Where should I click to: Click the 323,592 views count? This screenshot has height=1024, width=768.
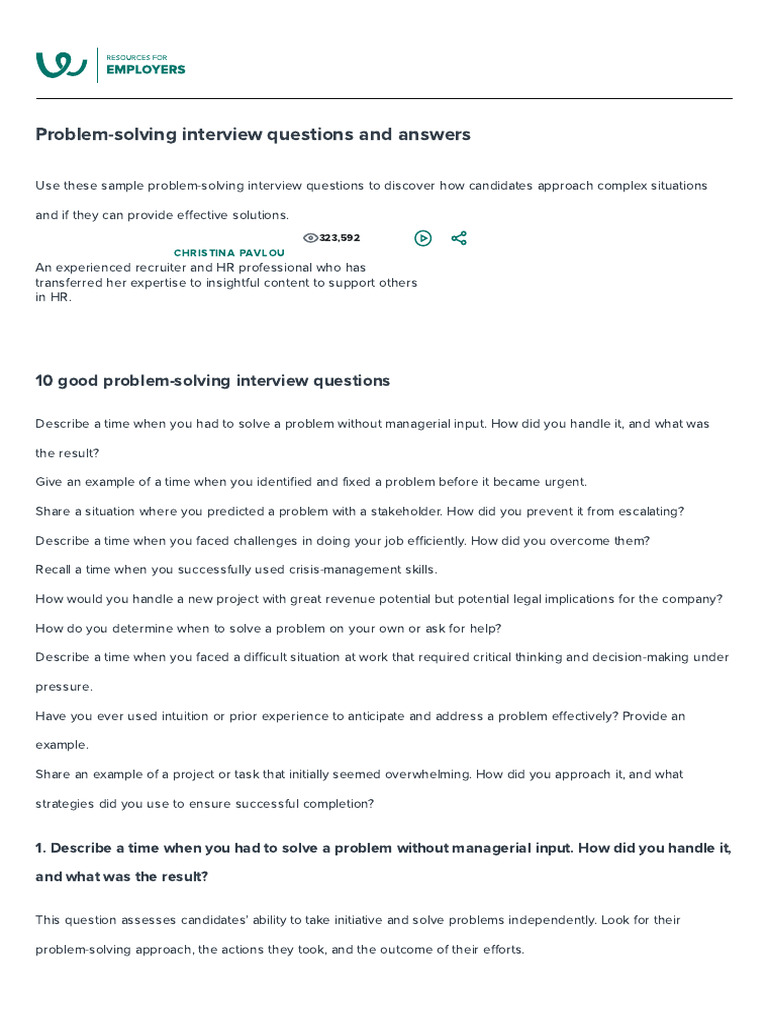pyautogui.click(x=340, y=238)
